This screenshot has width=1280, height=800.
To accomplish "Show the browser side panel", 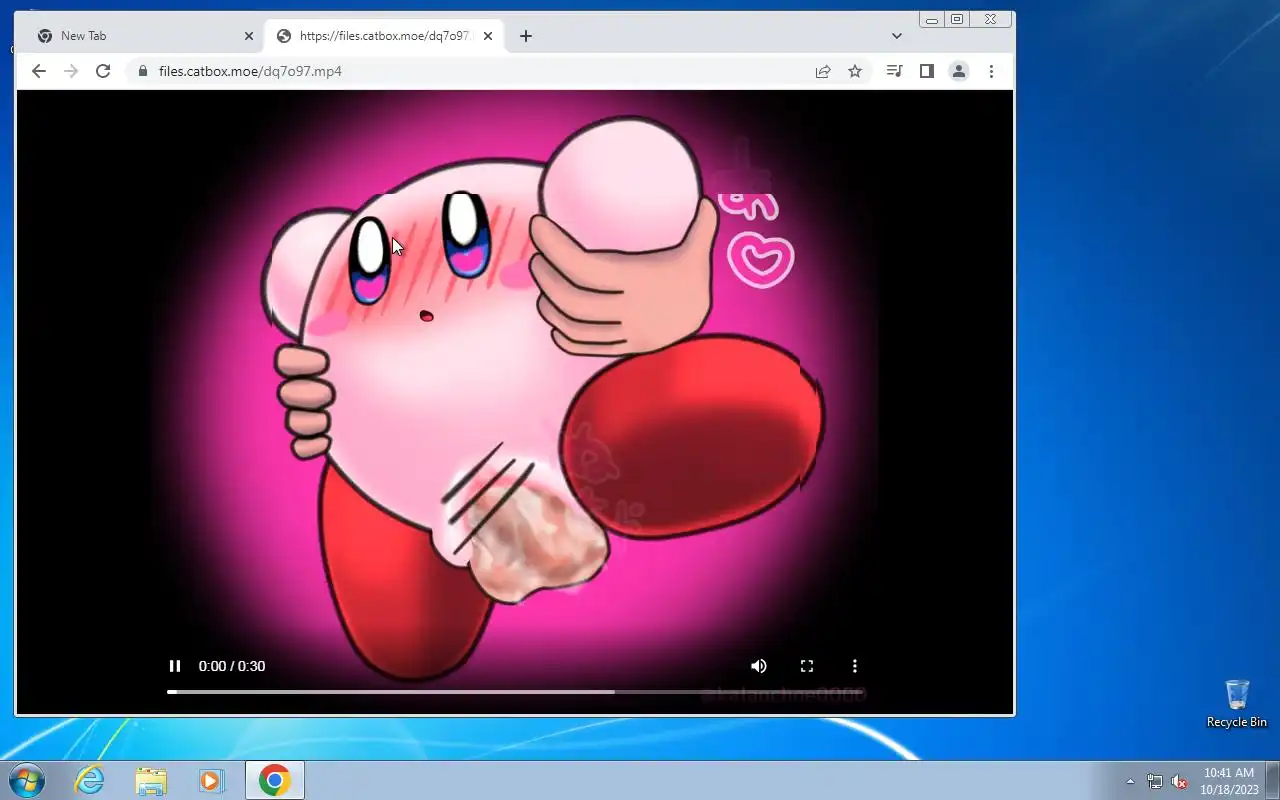I will tap(927, 71).
